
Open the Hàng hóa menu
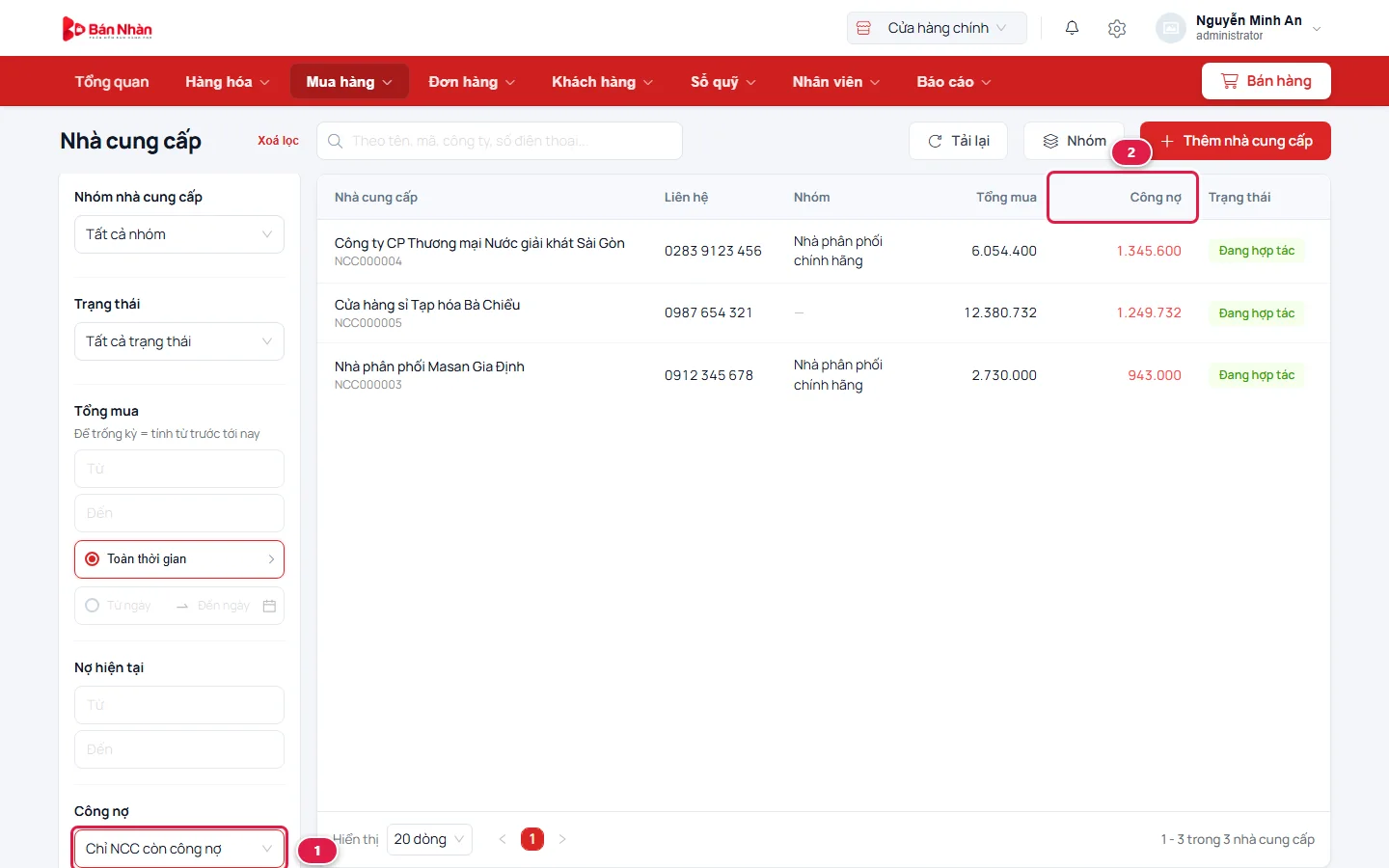[228, 82]
